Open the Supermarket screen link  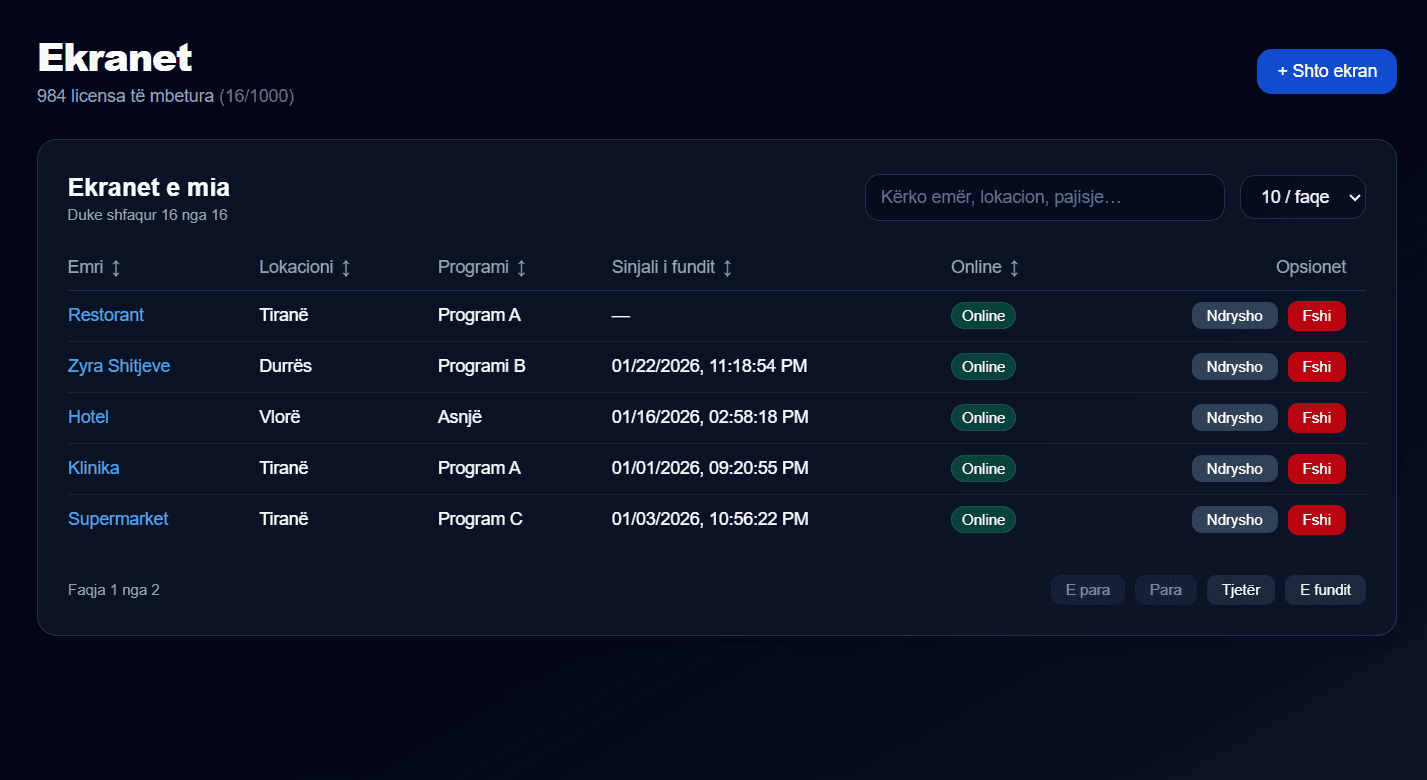[118, 519]
